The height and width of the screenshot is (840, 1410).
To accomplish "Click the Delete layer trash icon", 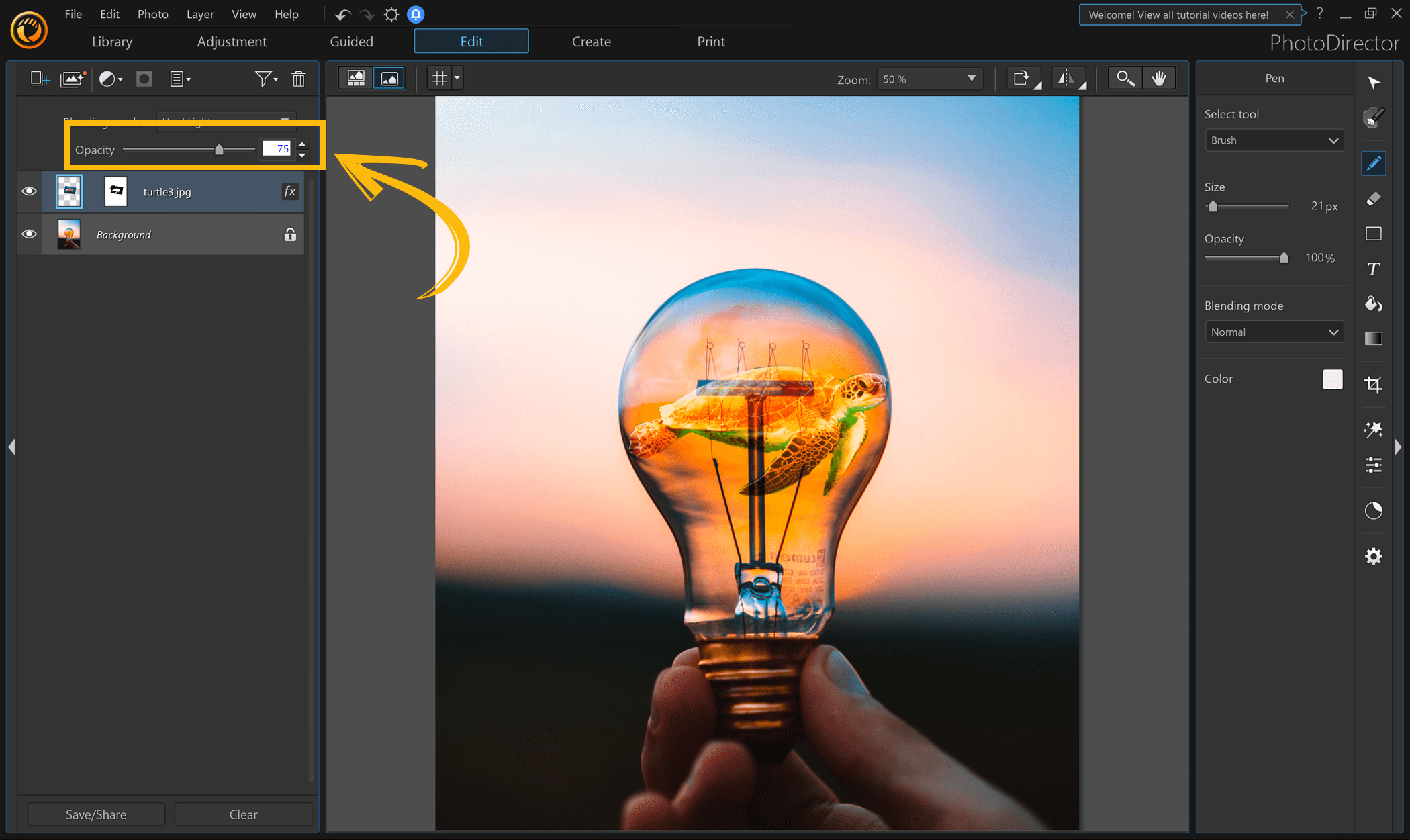I will pyautogui.click(x=299, y=79).
